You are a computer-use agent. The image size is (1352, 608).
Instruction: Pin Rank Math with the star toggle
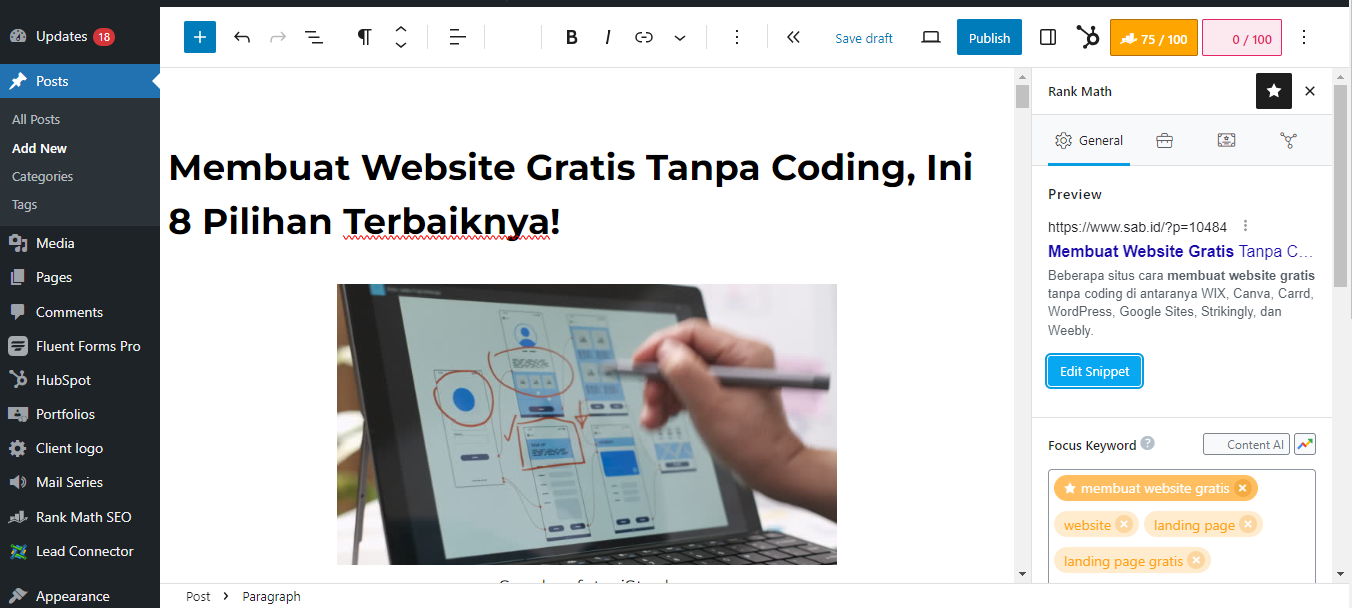coord(1273,91)
